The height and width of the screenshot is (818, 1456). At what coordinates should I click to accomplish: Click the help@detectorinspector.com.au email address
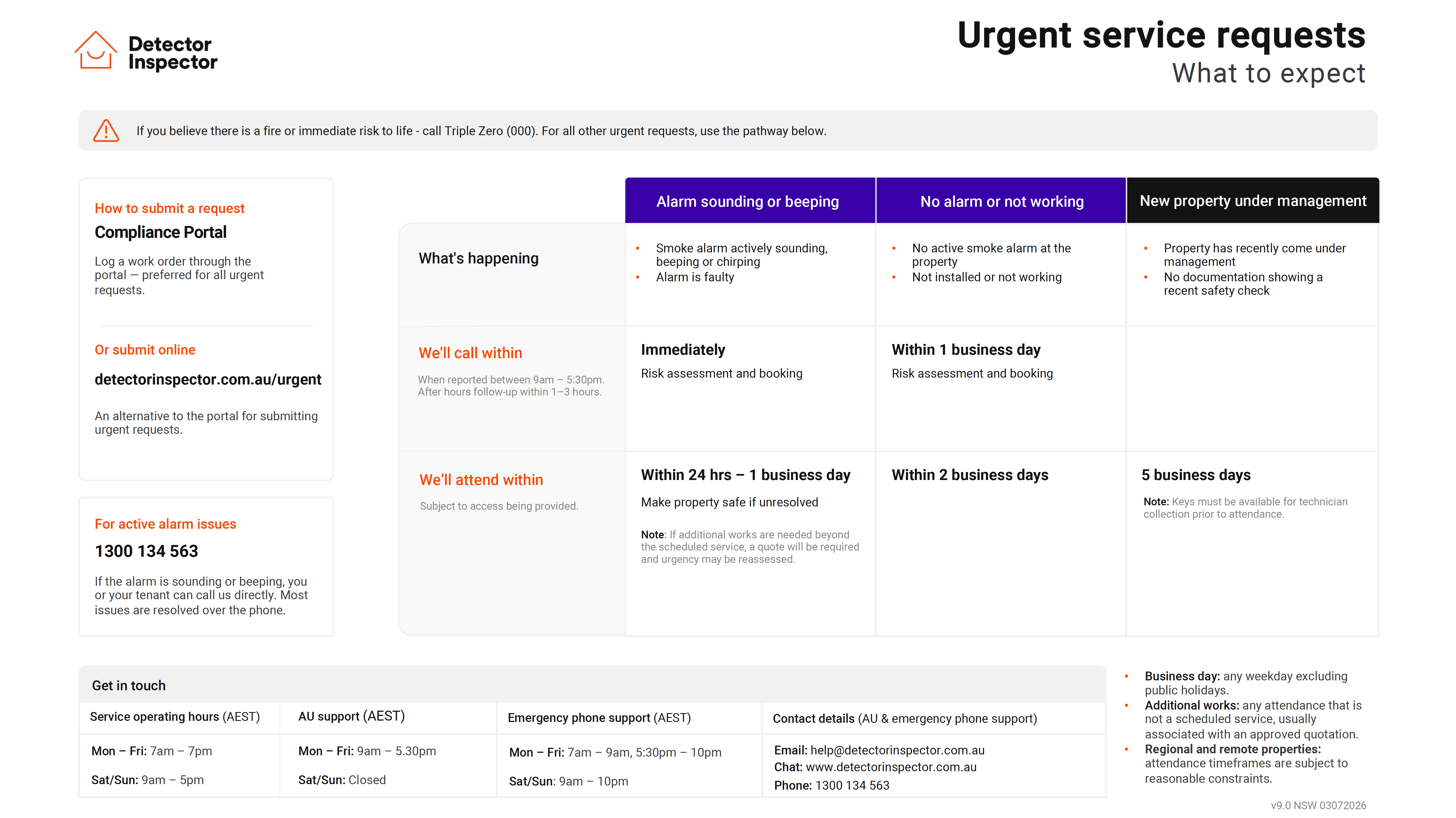pyautogui.click(x=897, y=750)
